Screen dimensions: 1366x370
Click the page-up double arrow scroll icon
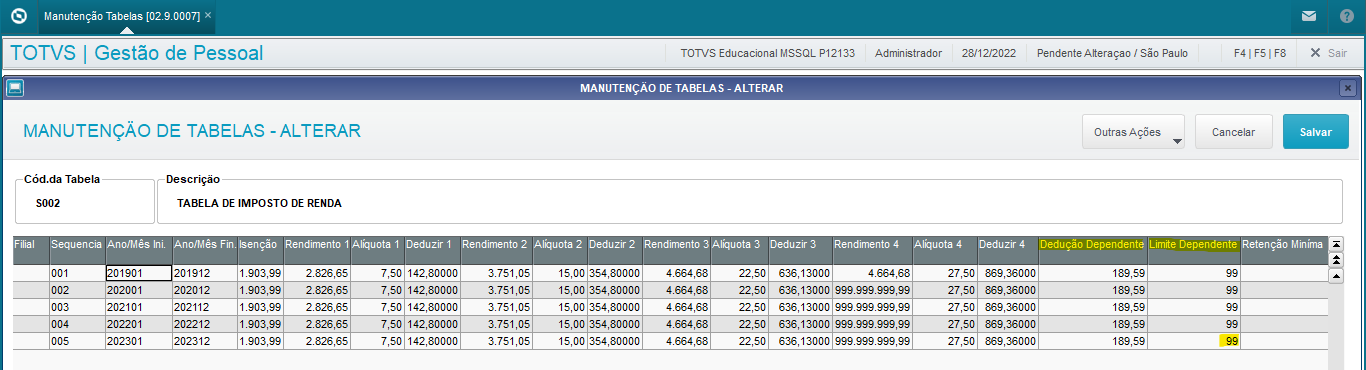click(1336, 259)
